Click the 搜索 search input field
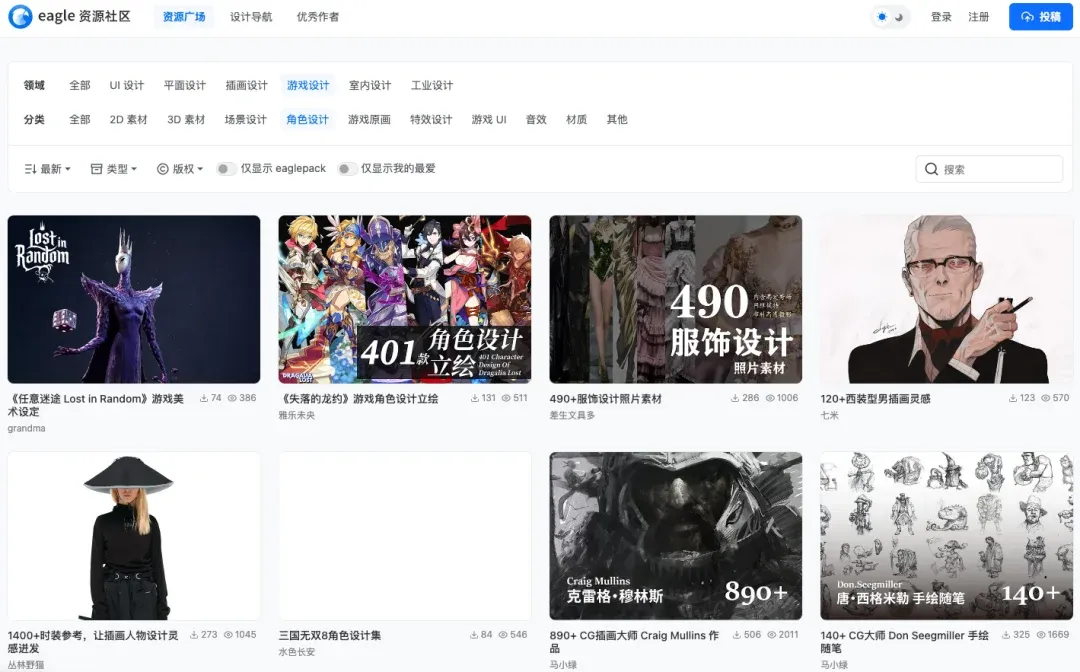Screen dimensions: 1080x672 pyautogui.click(x=989, y=169)
